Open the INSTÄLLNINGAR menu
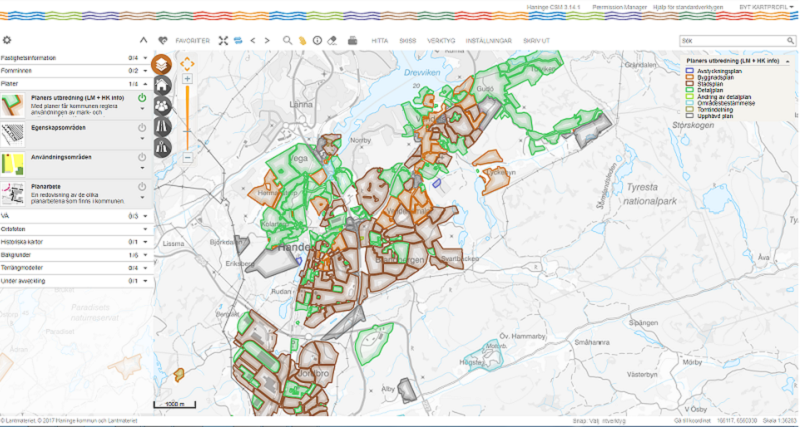The height and width of the screenshot is (427, 800). (489, 40)
